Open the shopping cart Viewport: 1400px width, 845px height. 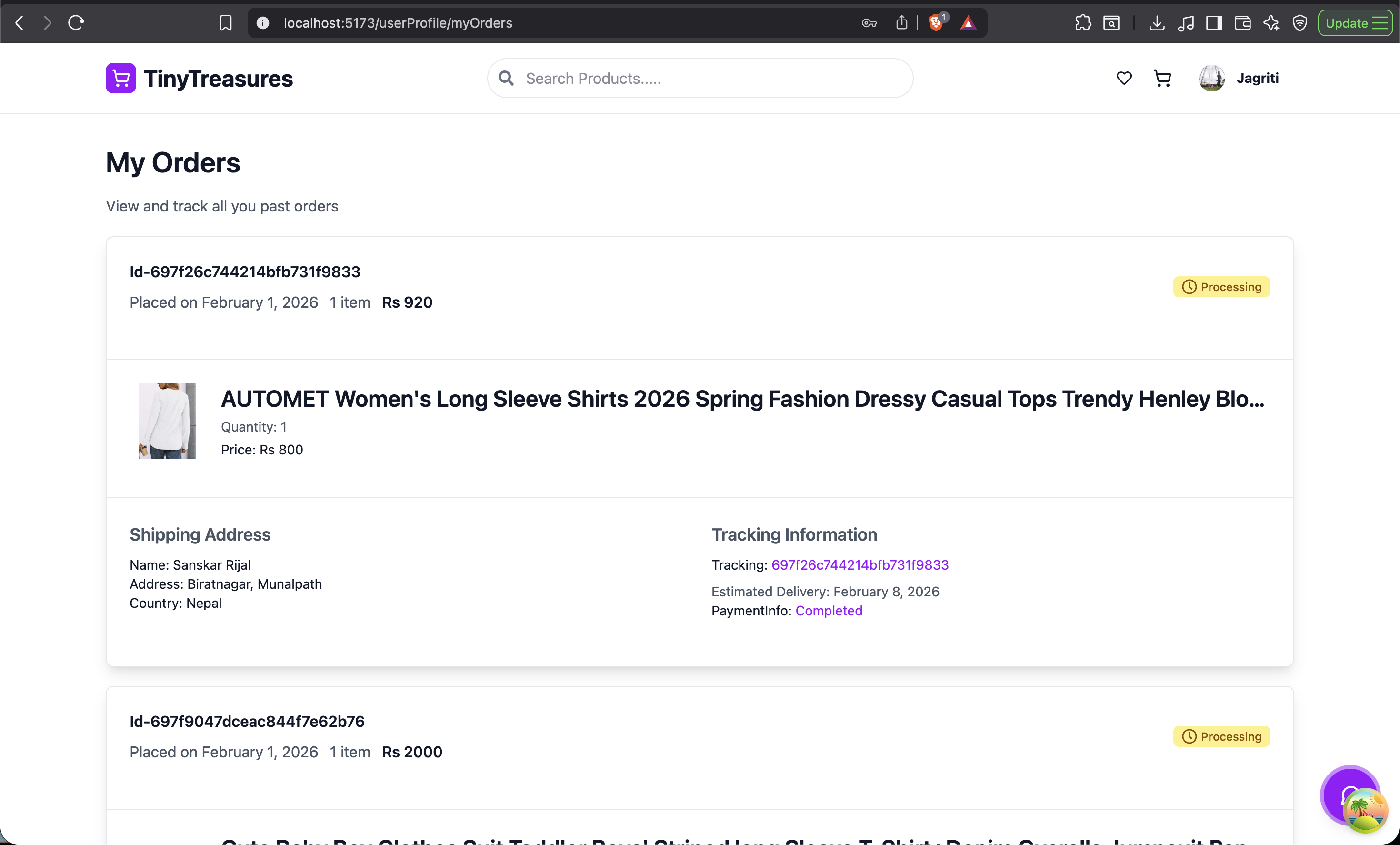pos(1162,78)
